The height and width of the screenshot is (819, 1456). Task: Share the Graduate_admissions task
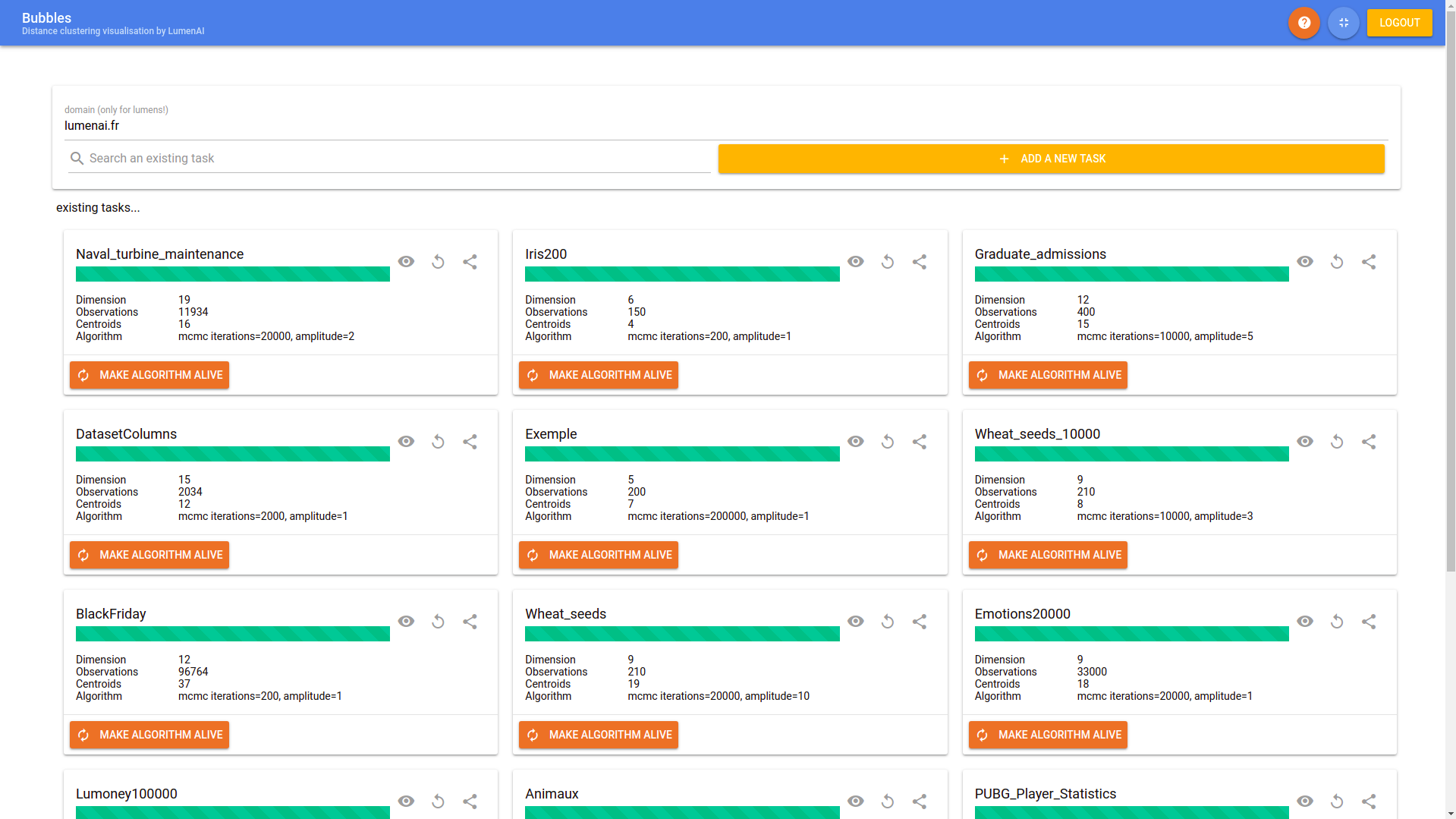point(1368,262)
